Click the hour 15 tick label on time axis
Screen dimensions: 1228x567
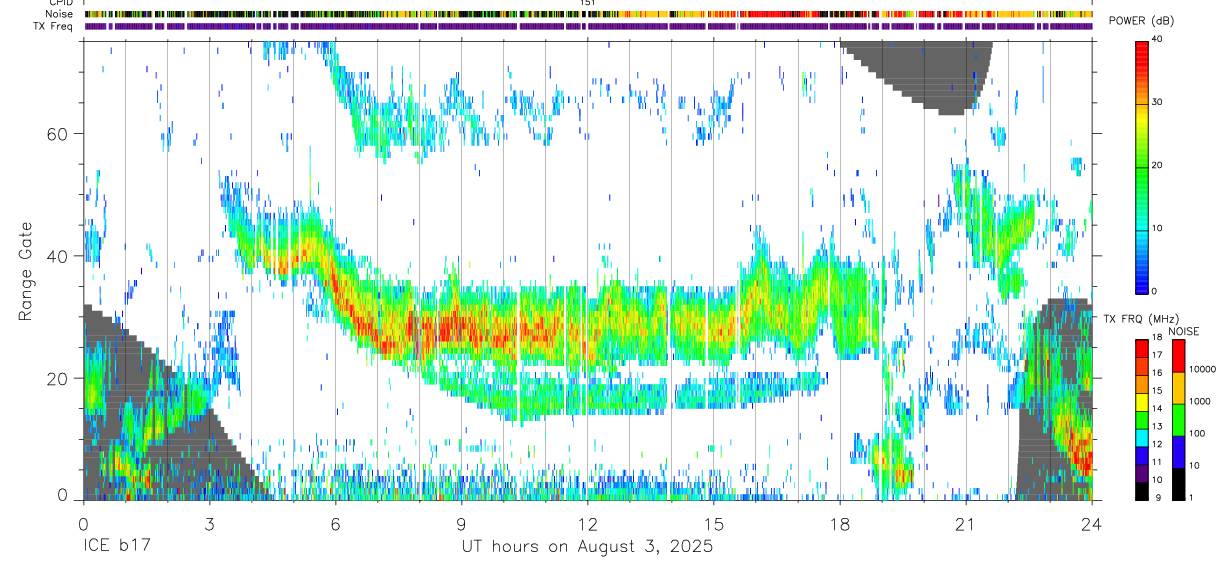[713, 523]
